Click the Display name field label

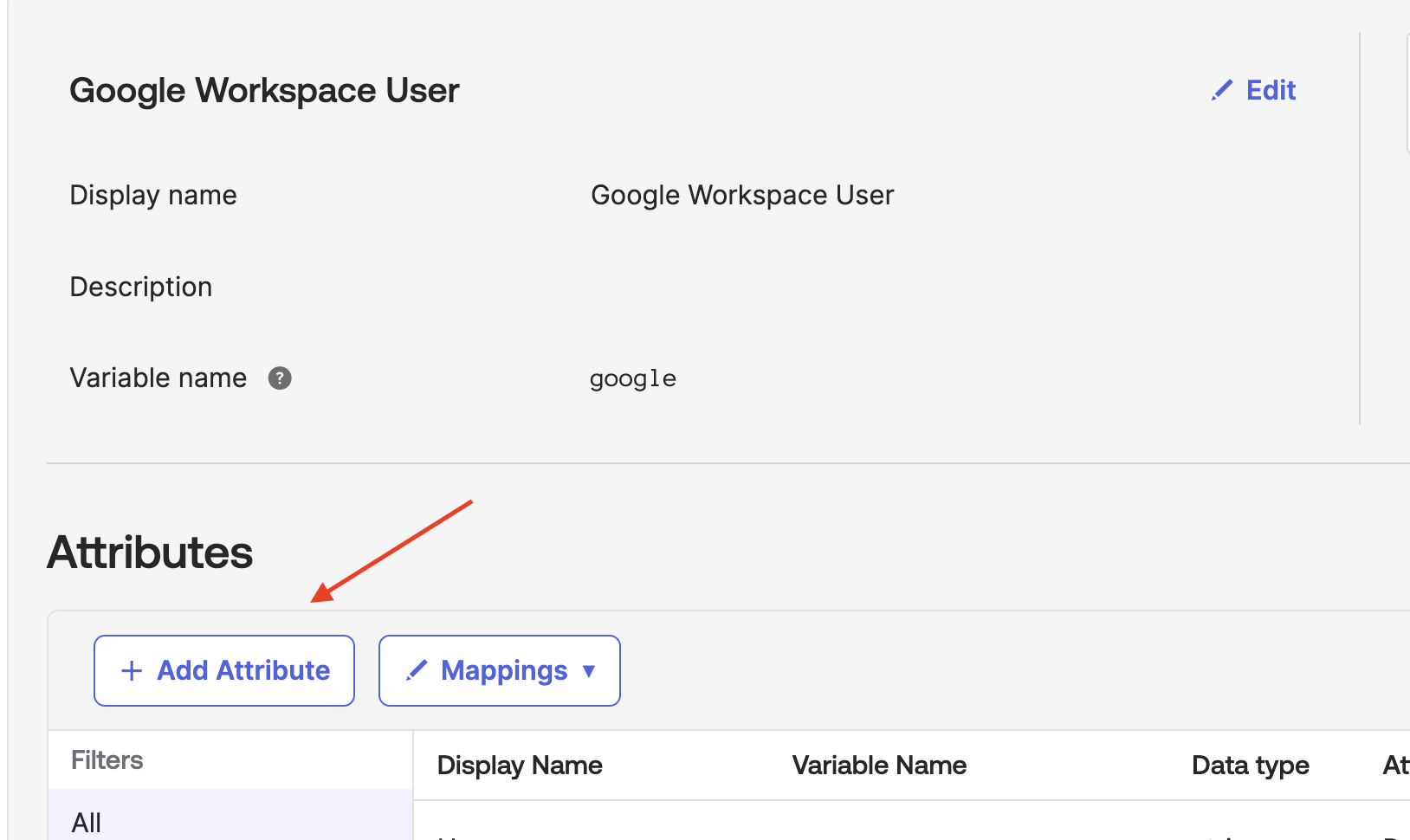coord(153,196)
